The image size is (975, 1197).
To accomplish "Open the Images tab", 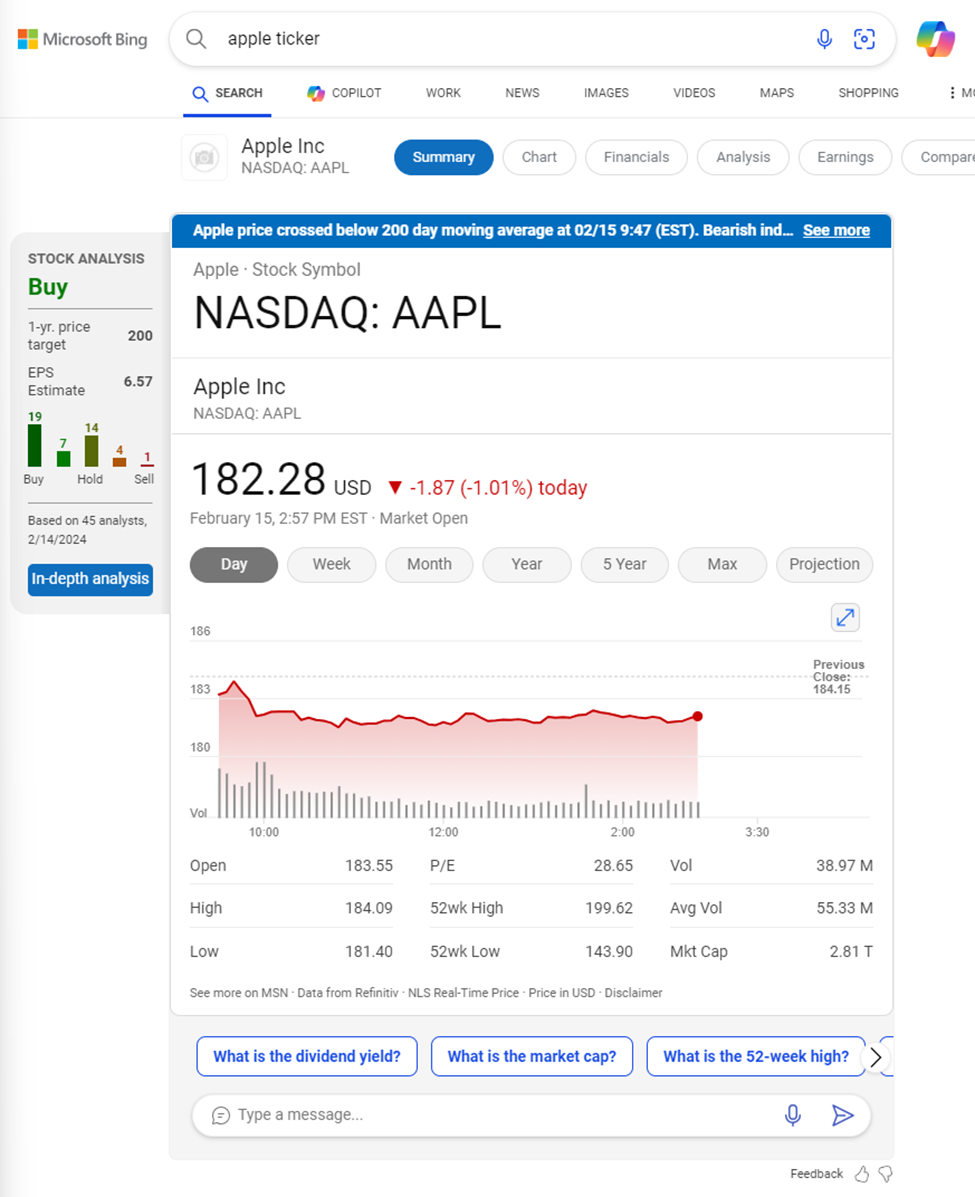I will [x=606, y=93].
